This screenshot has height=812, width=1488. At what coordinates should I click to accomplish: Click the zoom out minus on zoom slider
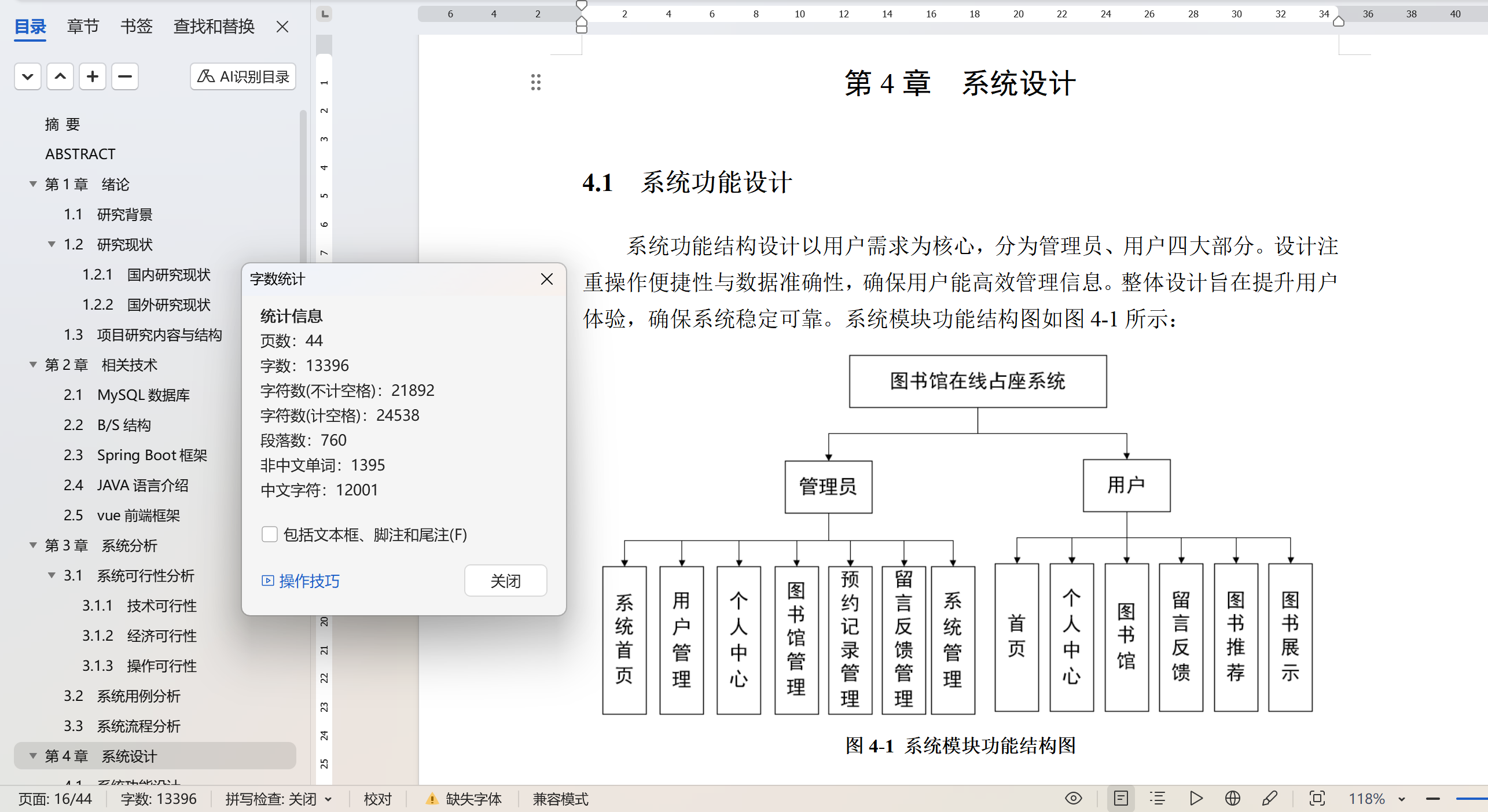(x=1433, y=799)
